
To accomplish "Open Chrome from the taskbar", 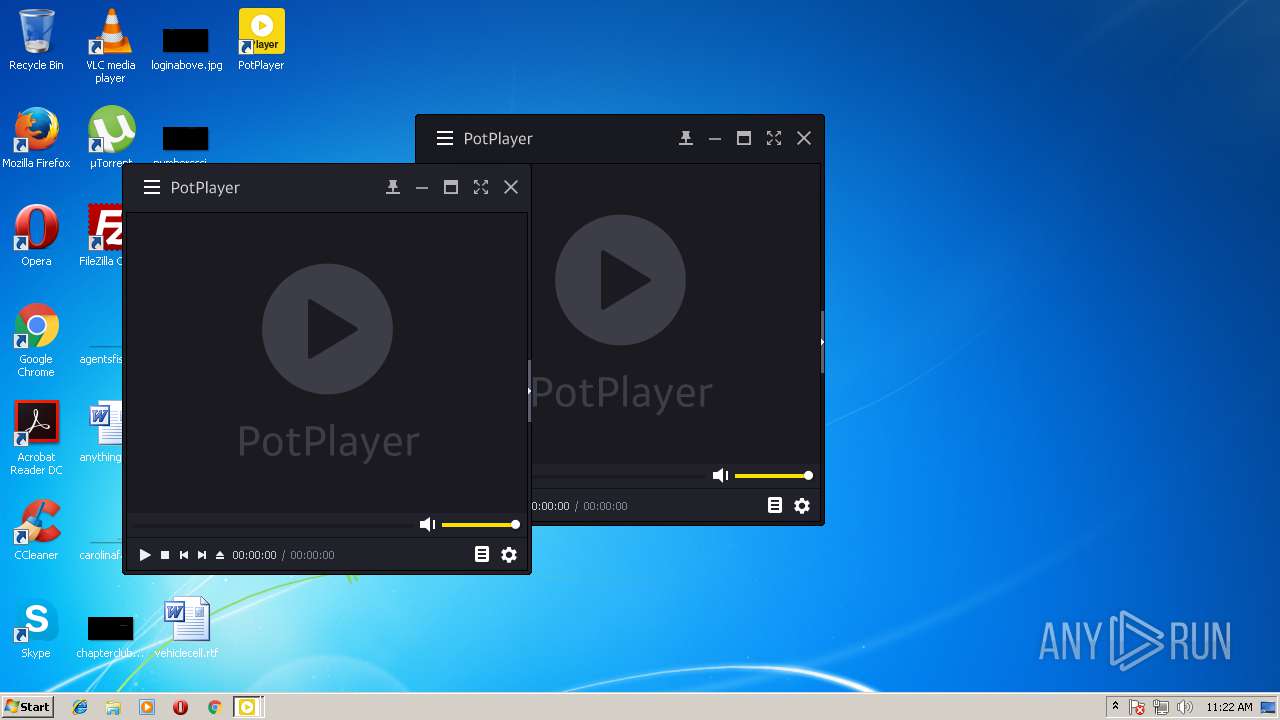I will tap(214, 707).
